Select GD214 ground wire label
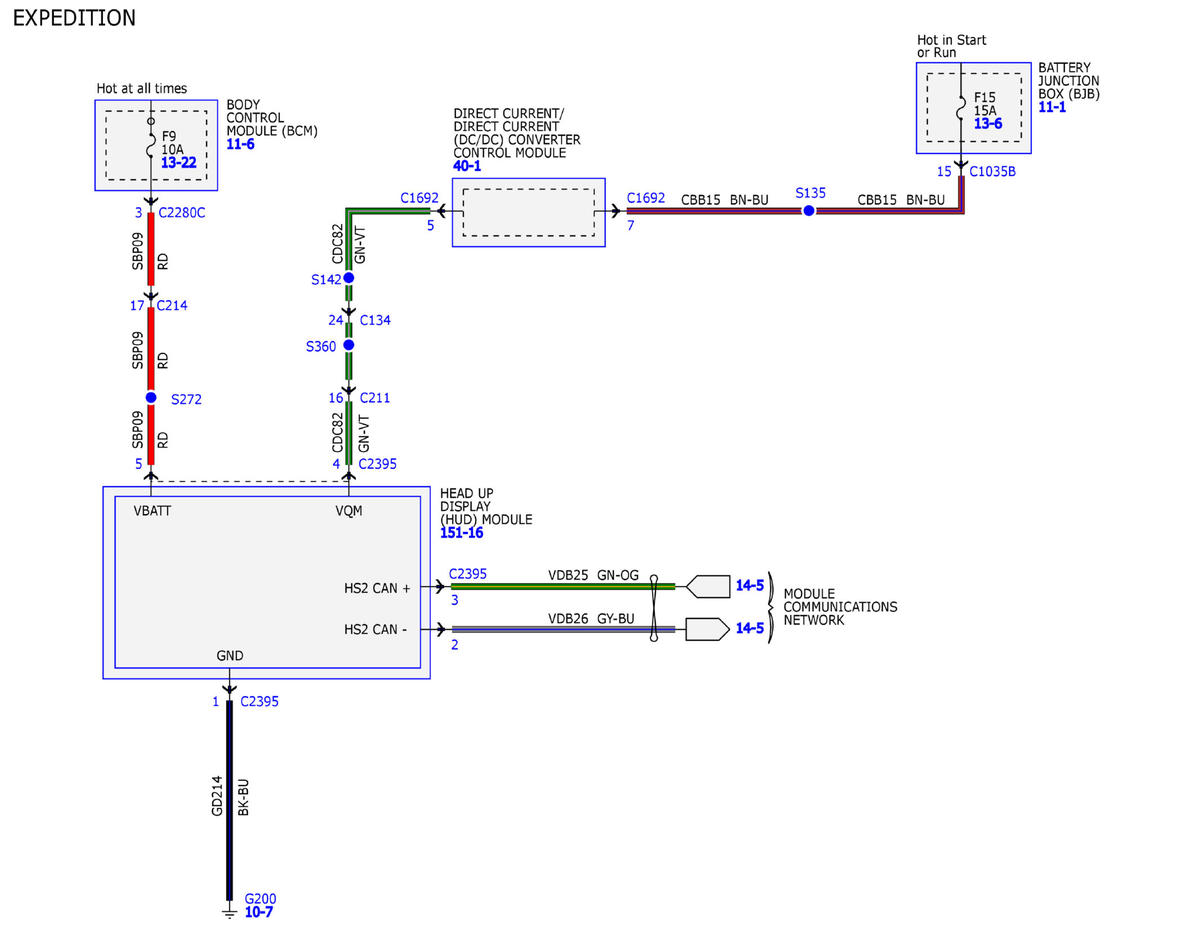This screenshot has height=927, width=1200. coord(217,796)
